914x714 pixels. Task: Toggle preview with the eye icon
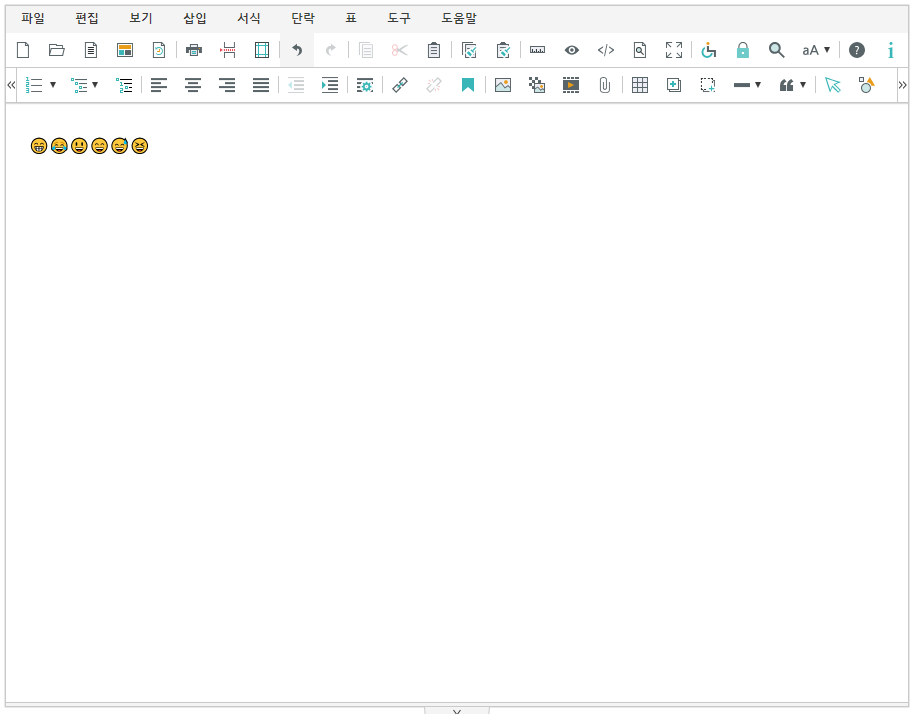(572, 50)
